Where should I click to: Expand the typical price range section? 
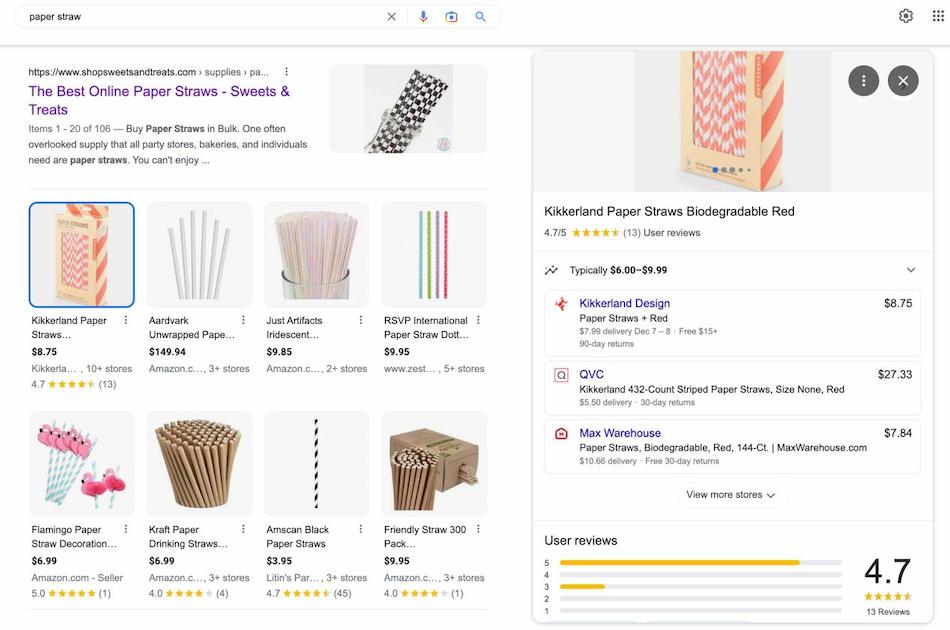tap(910, 270)
